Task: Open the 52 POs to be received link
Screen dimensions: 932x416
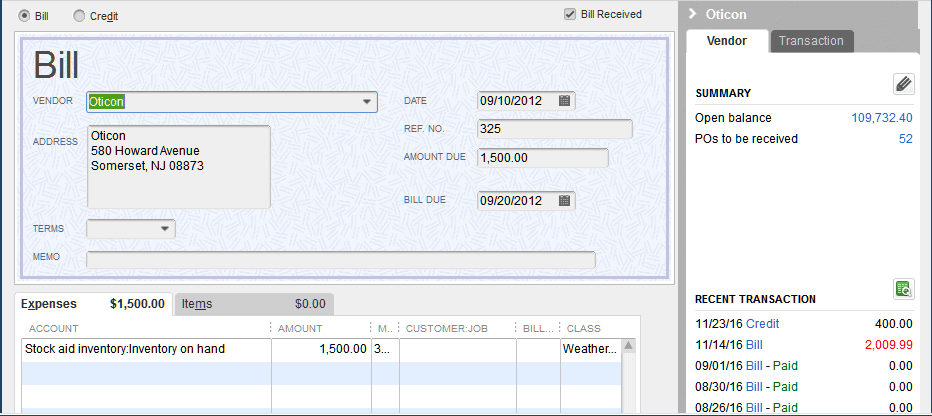Action: pos(906,139)
